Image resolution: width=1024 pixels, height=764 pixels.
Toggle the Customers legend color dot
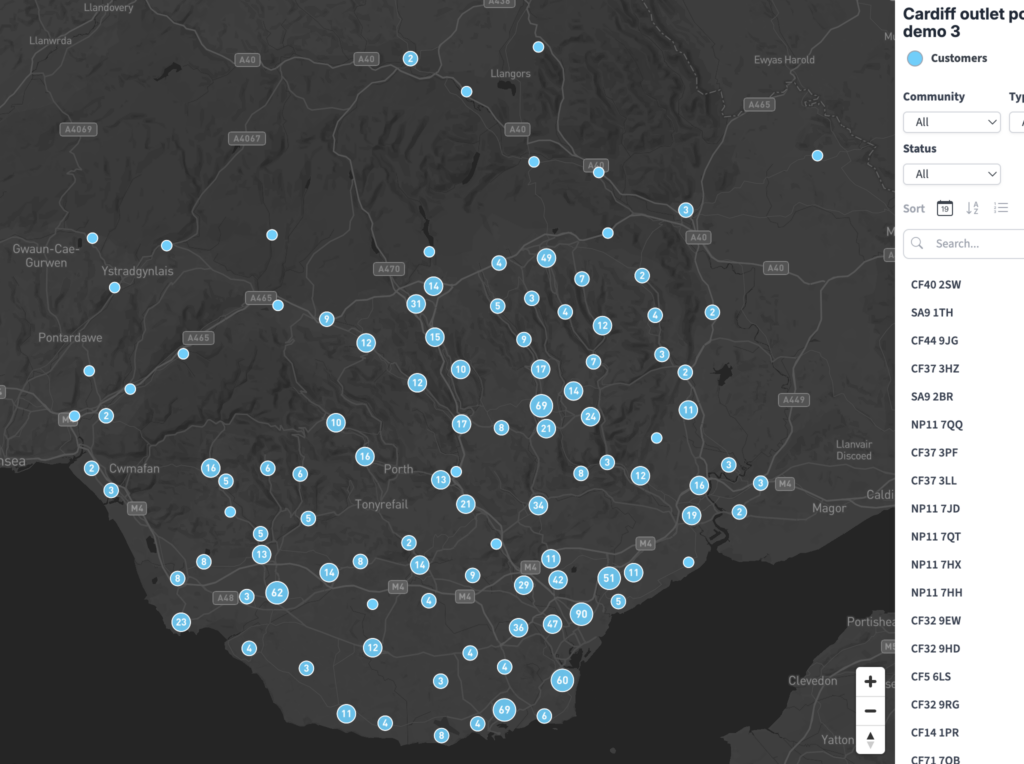point(914,58)
